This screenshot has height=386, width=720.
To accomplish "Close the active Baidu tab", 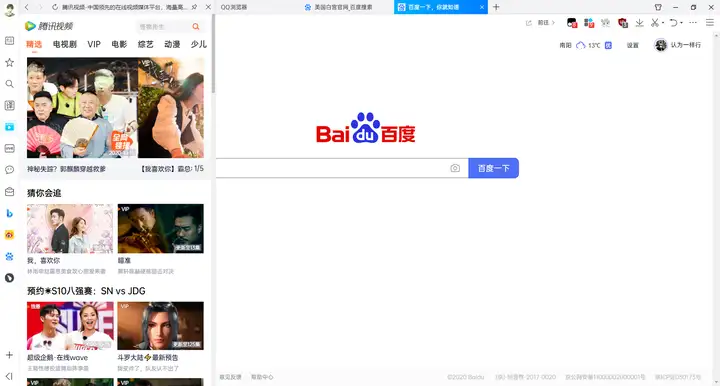I will 482,7.
